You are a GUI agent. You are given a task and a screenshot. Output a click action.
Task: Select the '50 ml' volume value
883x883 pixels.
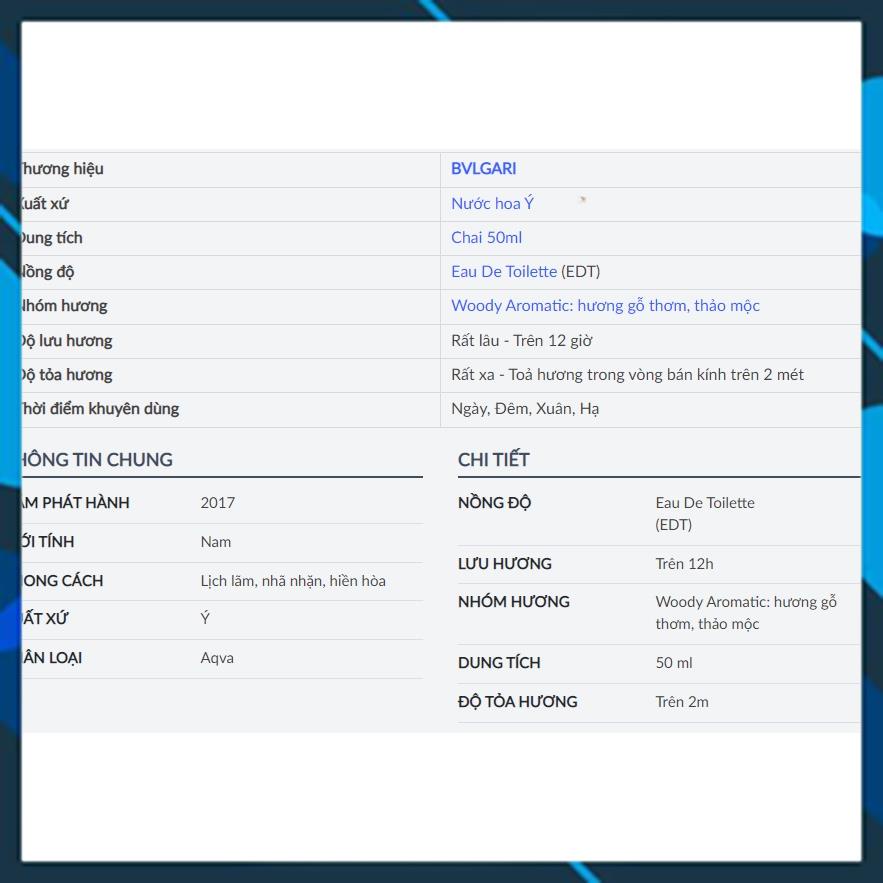tap(674, 663)
